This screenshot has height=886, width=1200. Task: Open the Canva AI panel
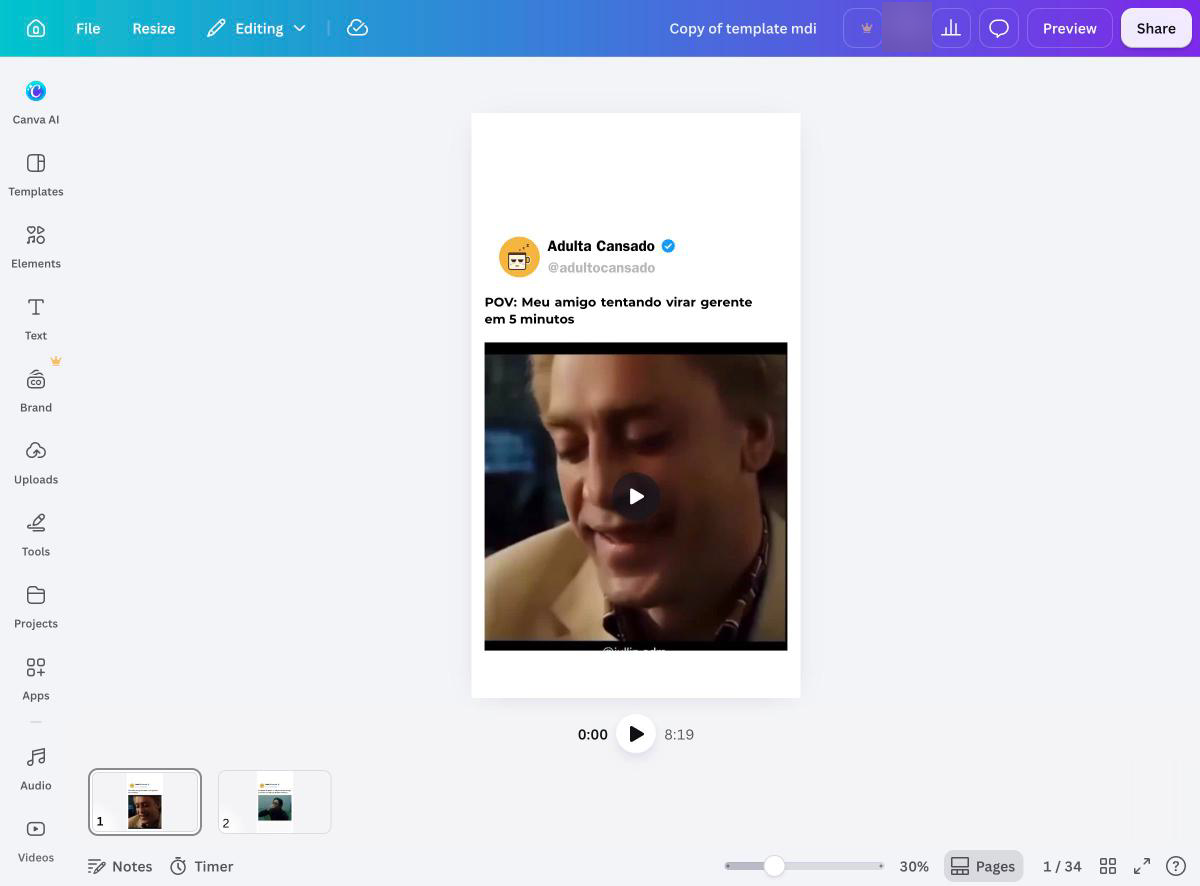coord(36,103)
